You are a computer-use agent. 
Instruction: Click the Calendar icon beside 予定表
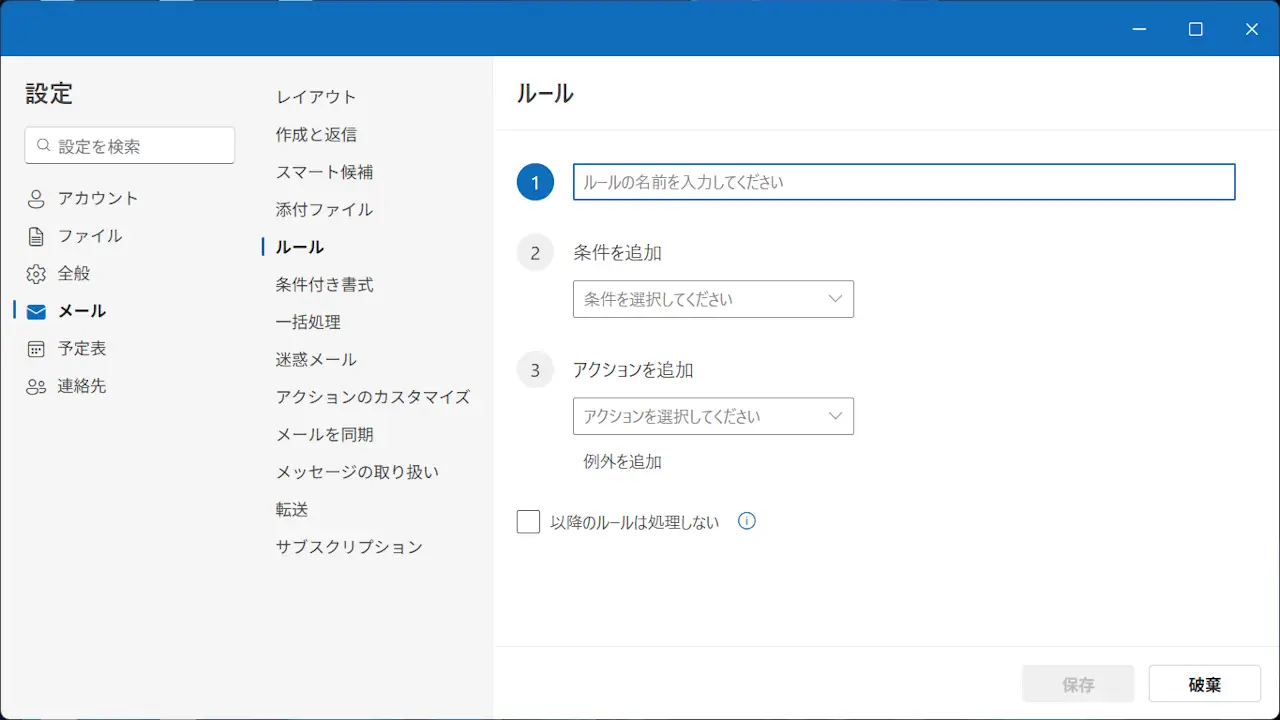(x=36, y=349)
